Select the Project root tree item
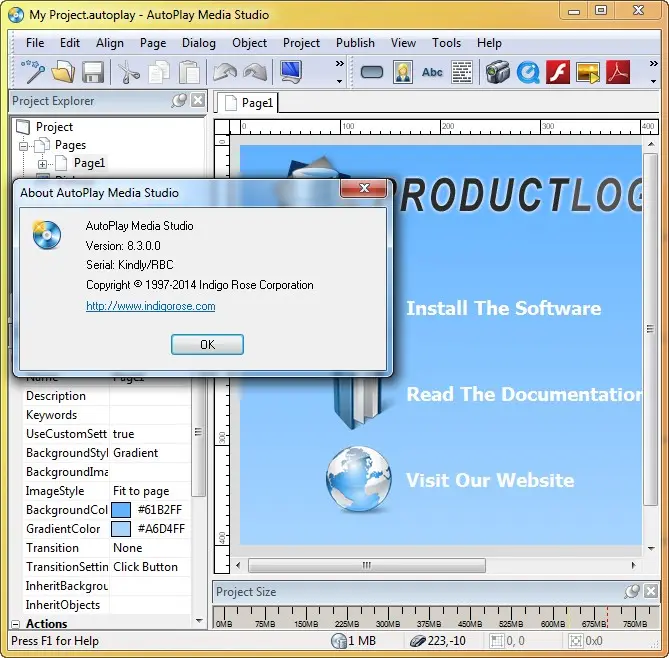This screenshot has height=658, width=669. 54,127
